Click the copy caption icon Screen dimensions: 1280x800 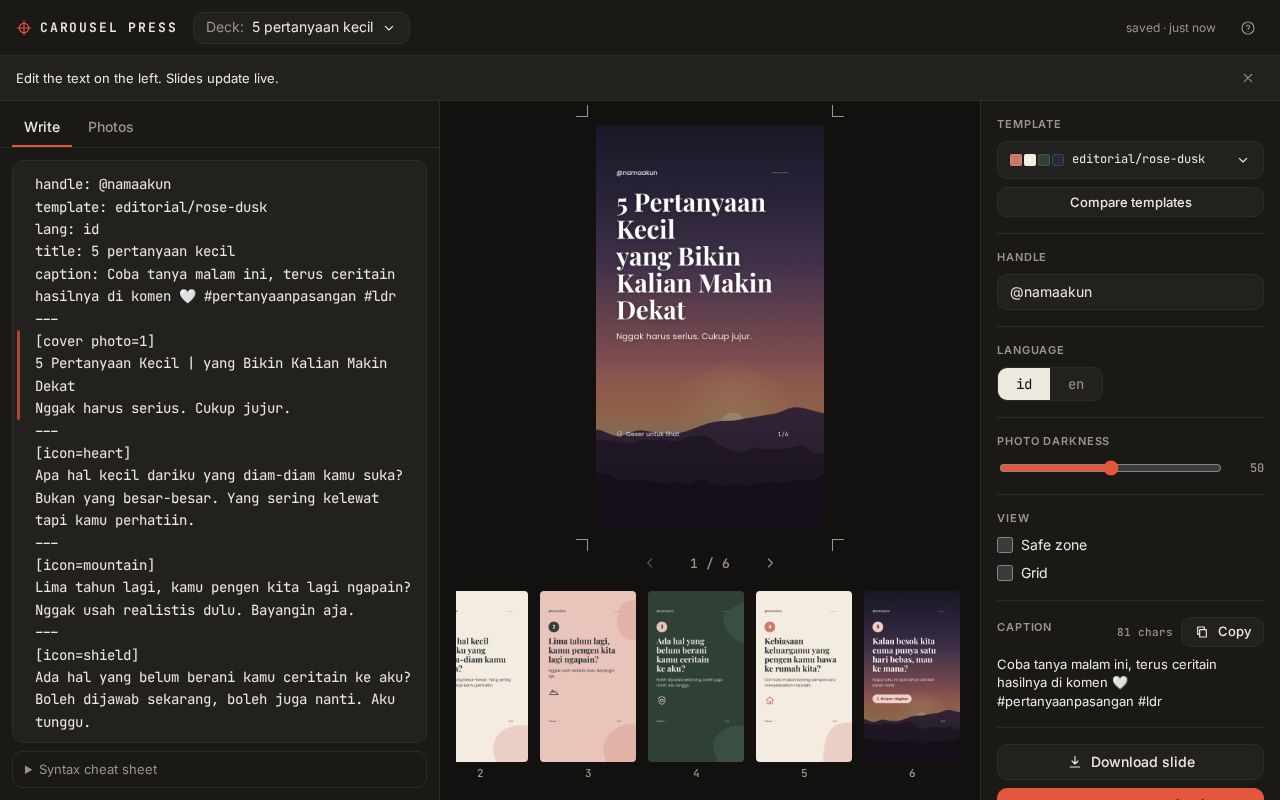[x=1202, y=632]
